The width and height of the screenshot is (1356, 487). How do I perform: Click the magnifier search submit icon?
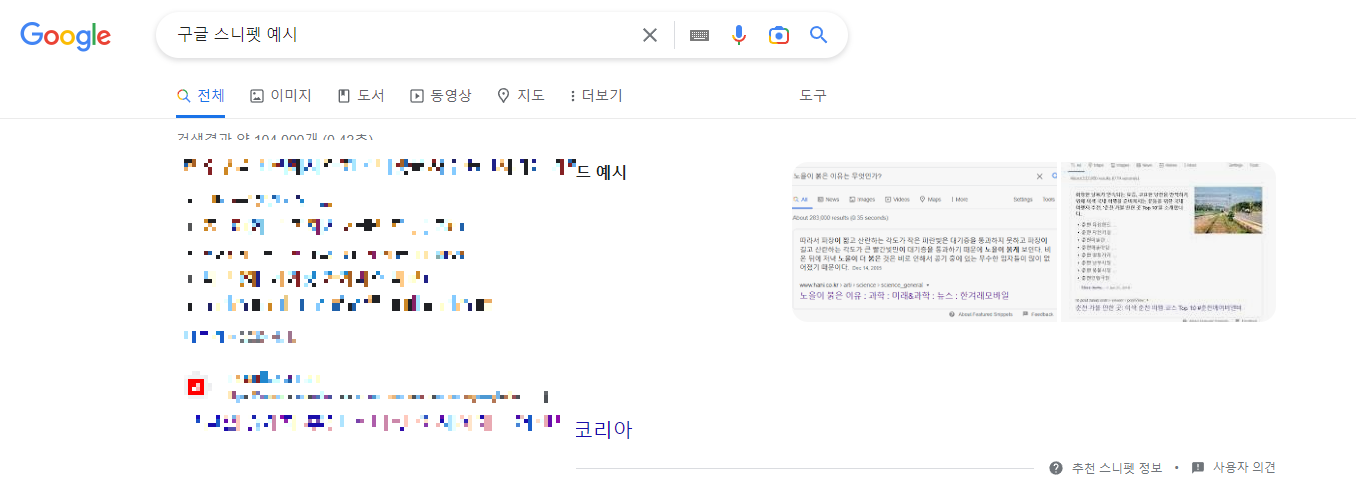819,35
